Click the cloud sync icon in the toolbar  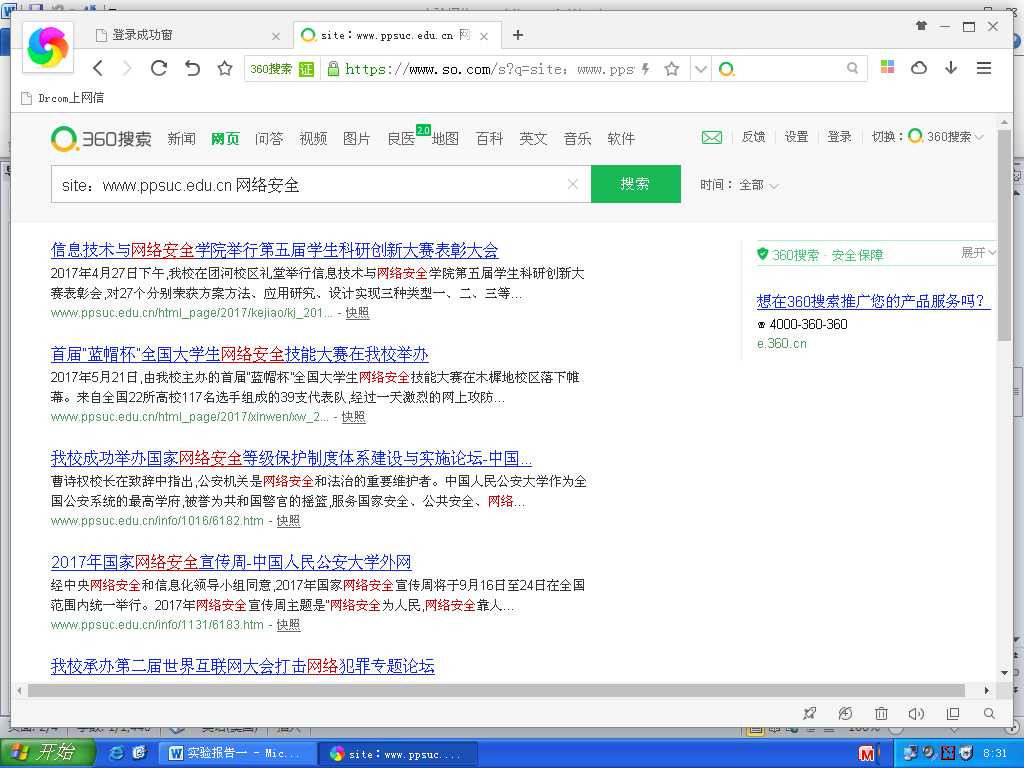919,67
